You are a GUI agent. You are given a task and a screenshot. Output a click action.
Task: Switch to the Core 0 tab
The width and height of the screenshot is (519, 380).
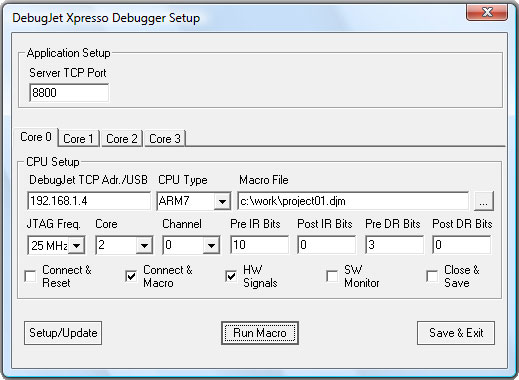coord(36,137)
